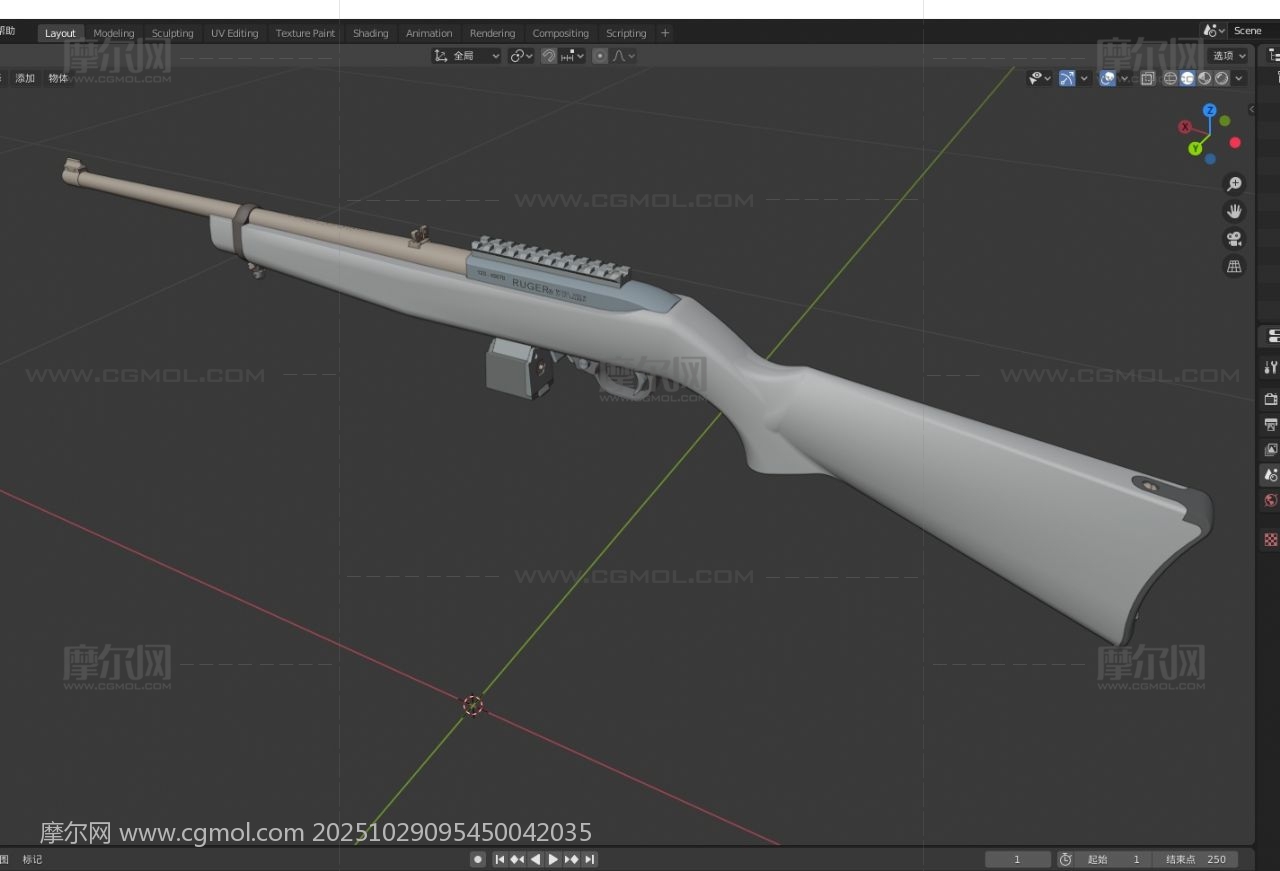Viewport: 1280px width, 871px height.
Task: Toggle X-ray display mode
Action: coord(1147,78)
